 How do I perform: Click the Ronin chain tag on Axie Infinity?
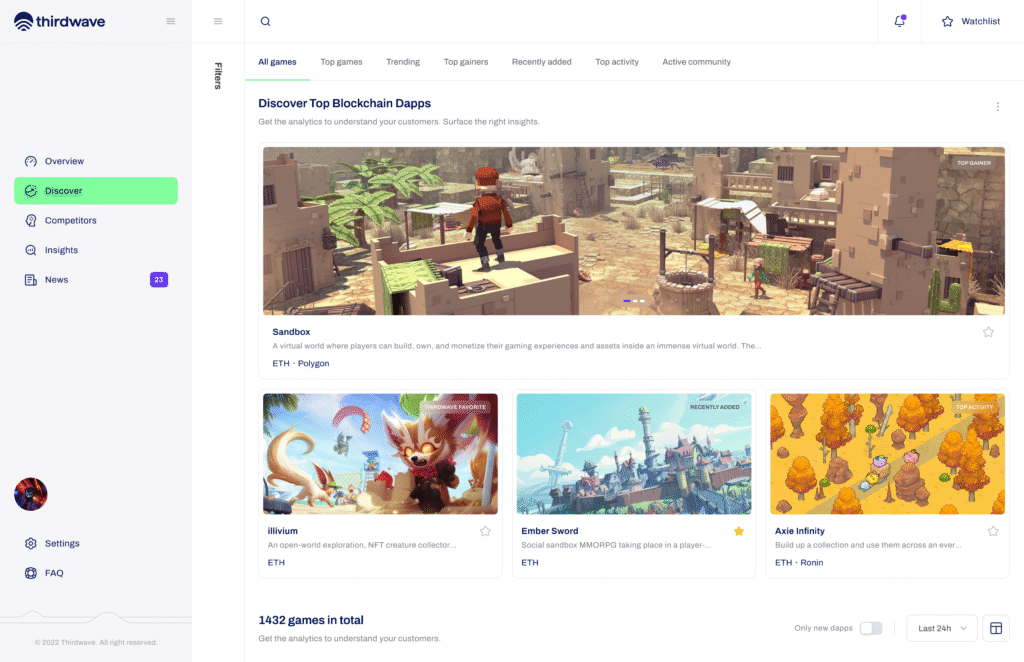click(x=812, y=563)
